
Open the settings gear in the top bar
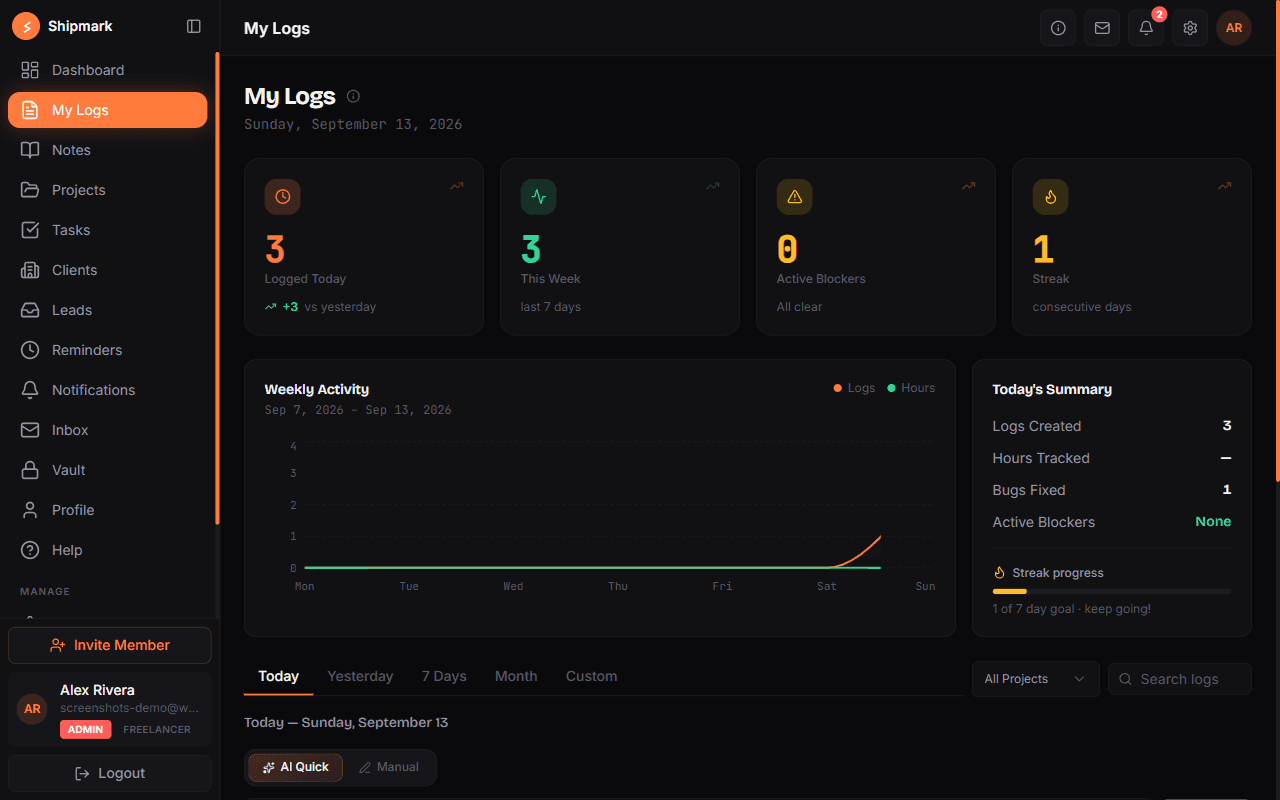pos(1190,28)
